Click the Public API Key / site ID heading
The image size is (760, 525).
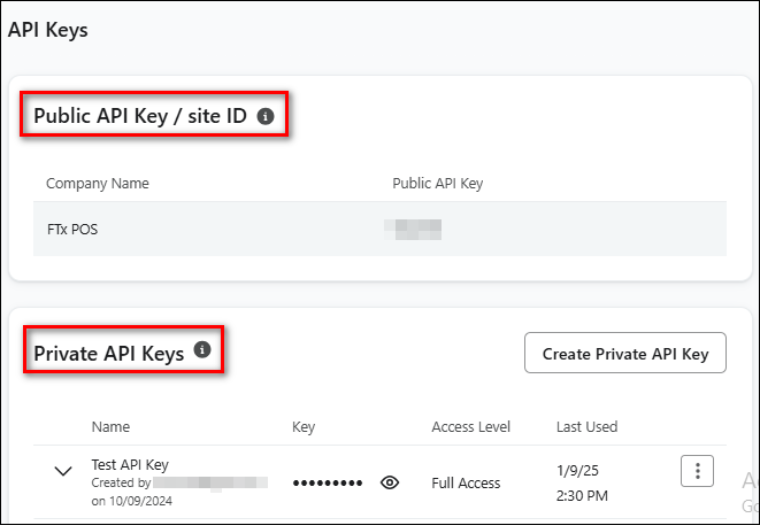[x=140, y=116]
